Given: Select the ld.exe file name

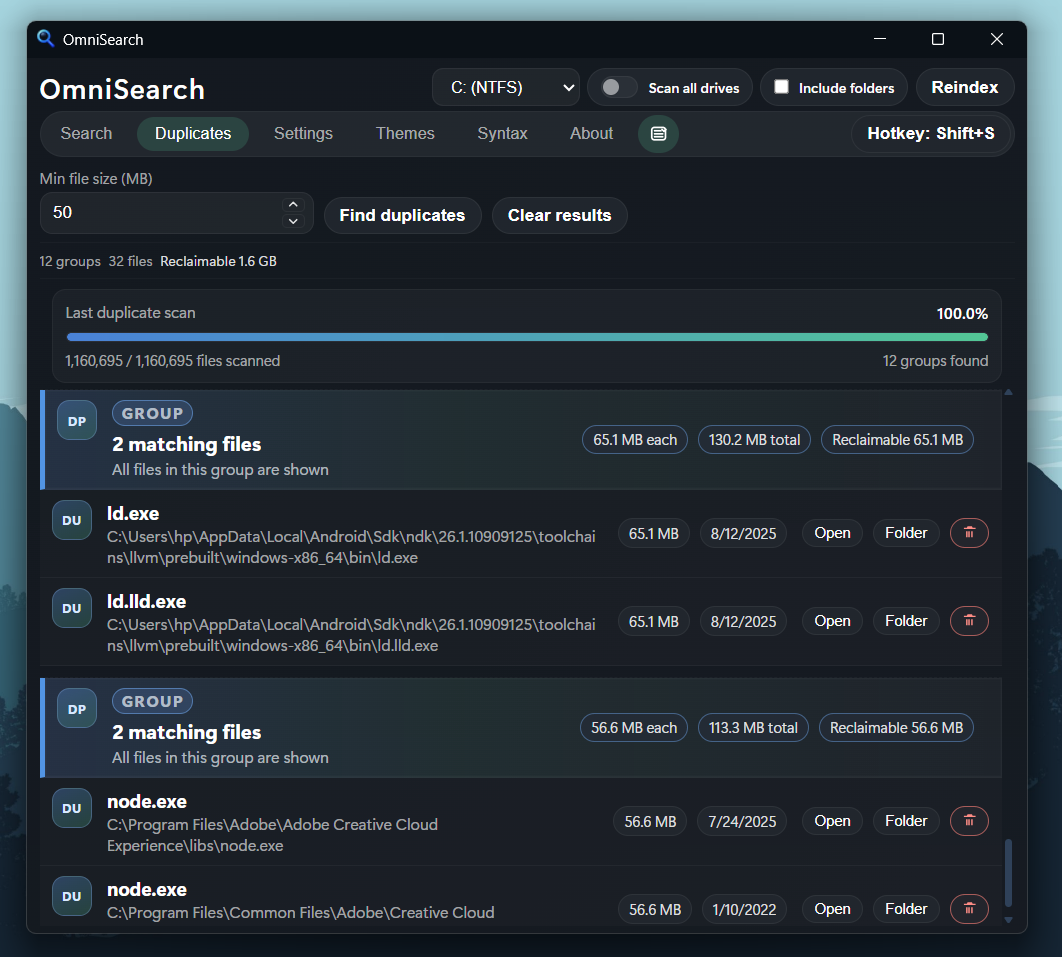Looking at the screenshot, I should tap(133, 513).
